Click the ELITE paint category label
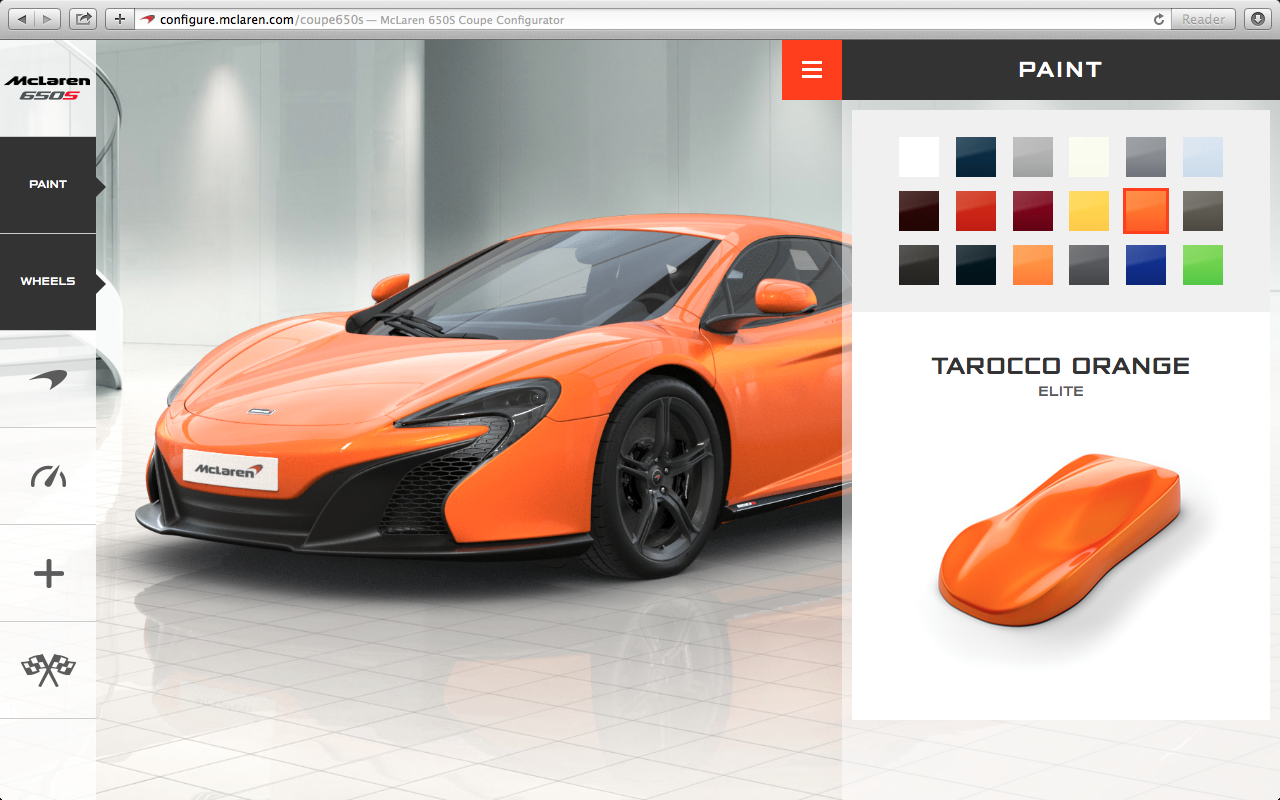 point(1060,391)
